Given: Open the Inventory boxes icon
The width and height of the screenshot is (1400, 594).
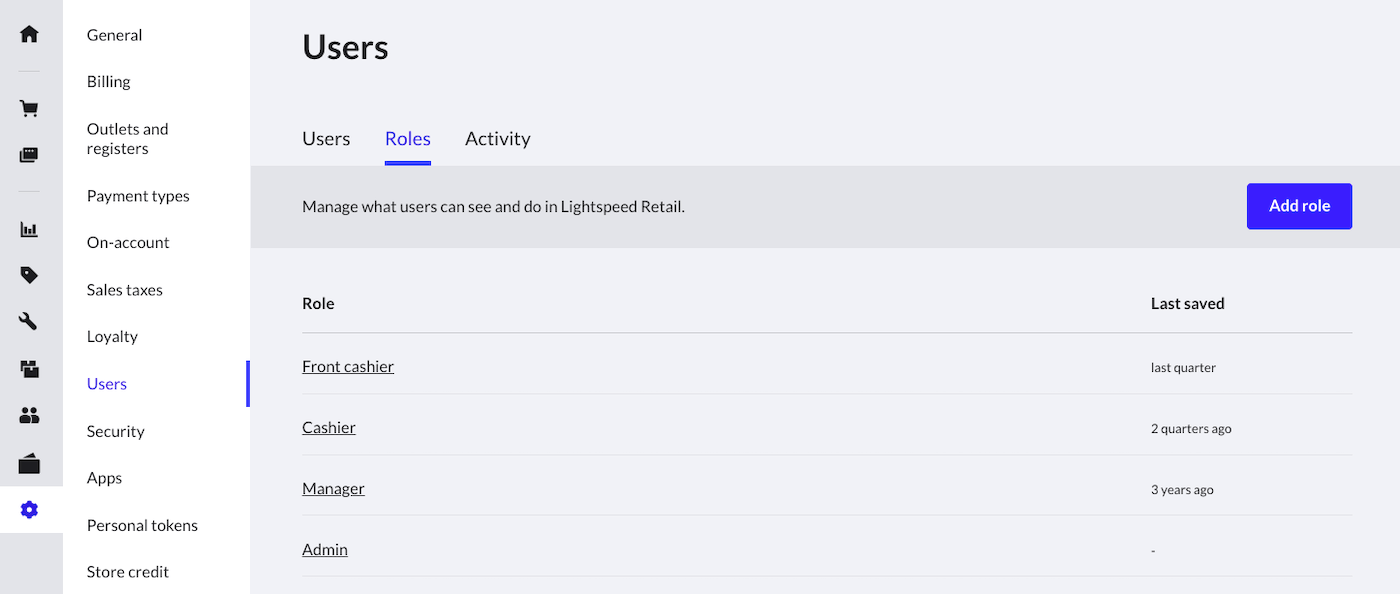Looking at the screenshot, I should pos(30,369).
